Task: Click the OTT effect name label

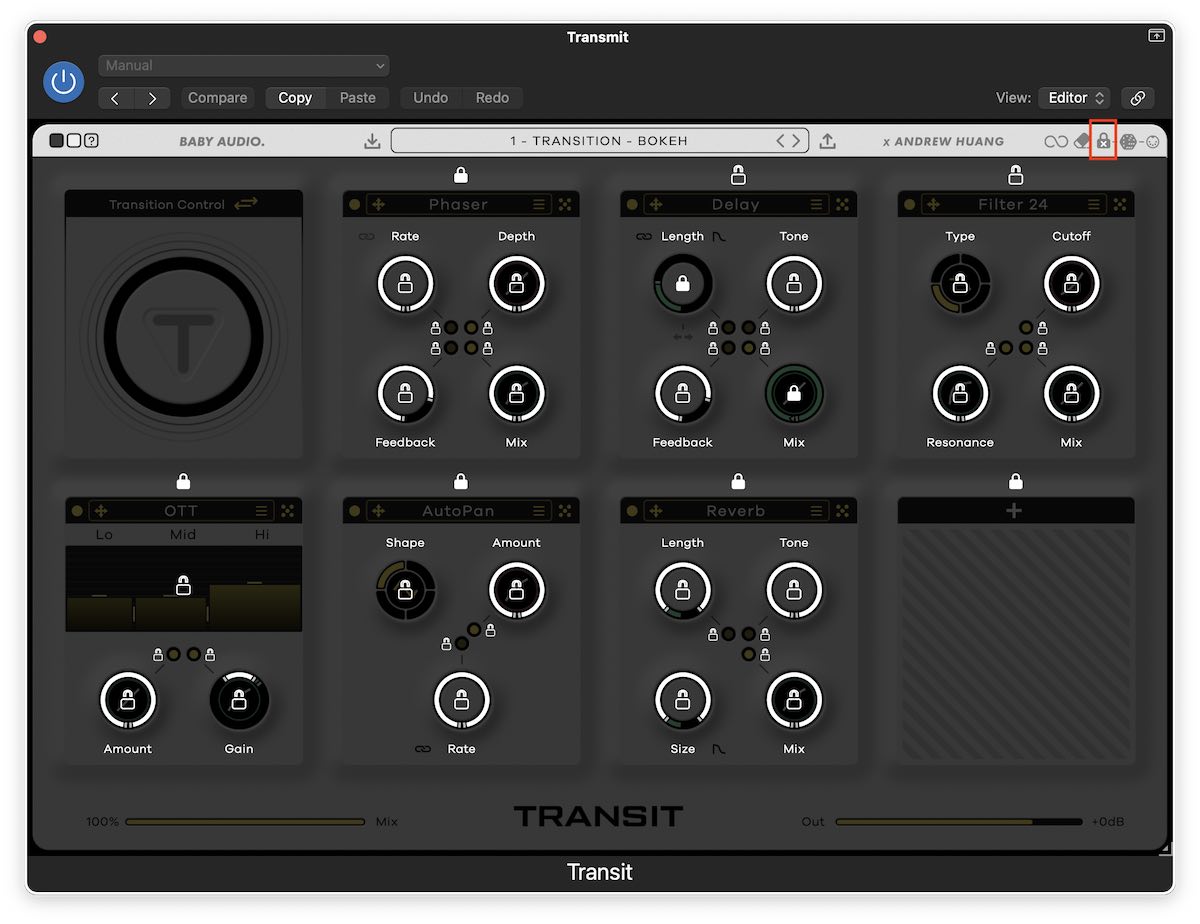Action: (181, 511)
